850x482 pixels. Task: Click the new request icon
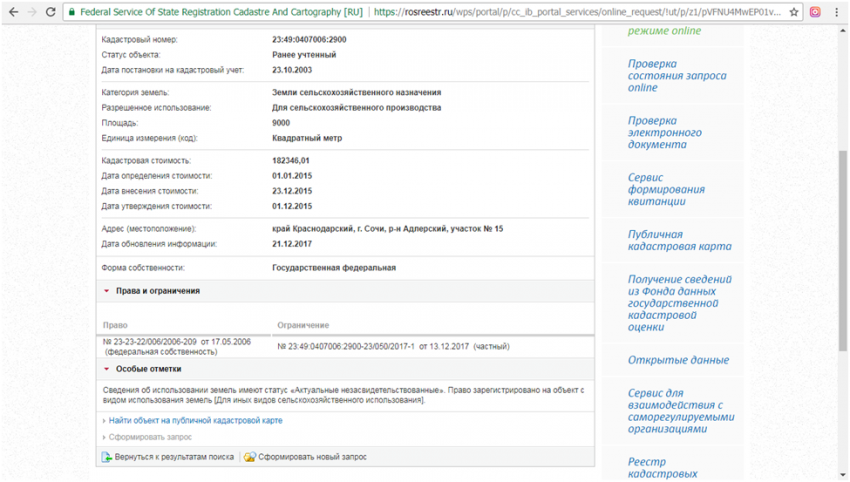pos(249,457)
